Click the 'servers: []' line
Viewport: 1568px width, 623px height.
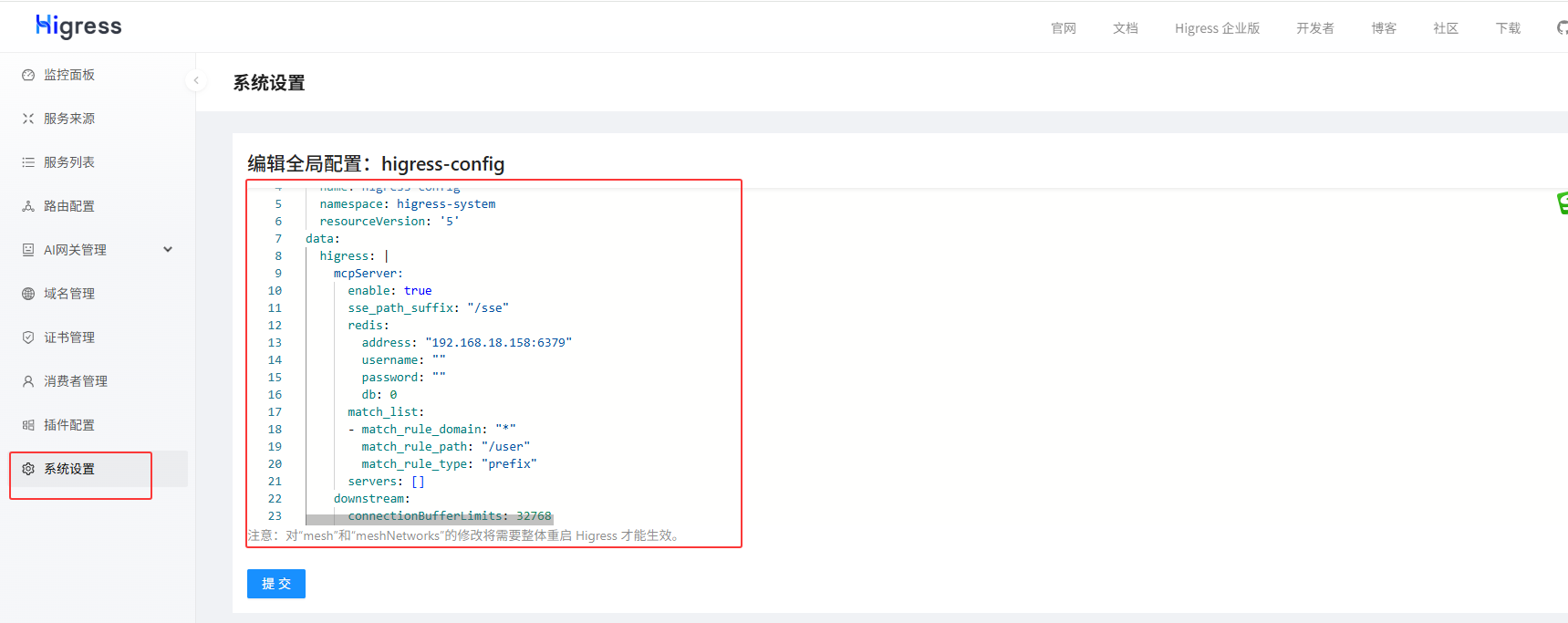[387, 482]
